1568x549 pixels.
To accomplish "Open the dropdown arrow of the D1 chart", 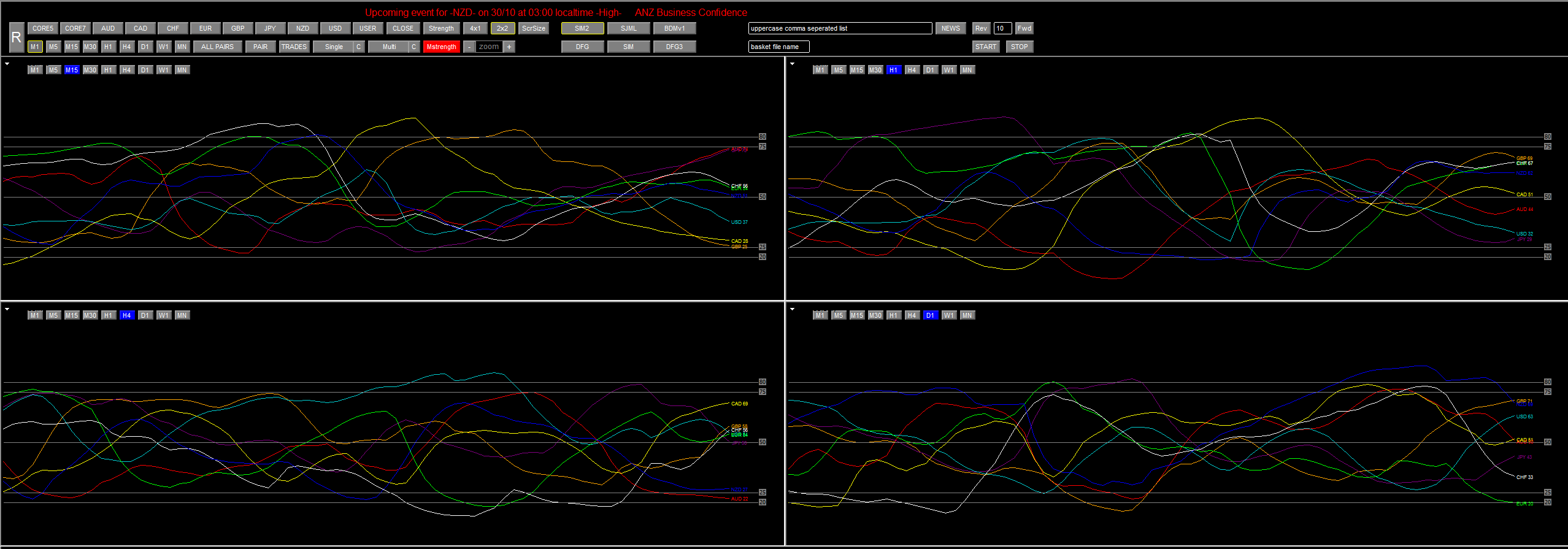I will pyautogui.click(x=792, y=309).
